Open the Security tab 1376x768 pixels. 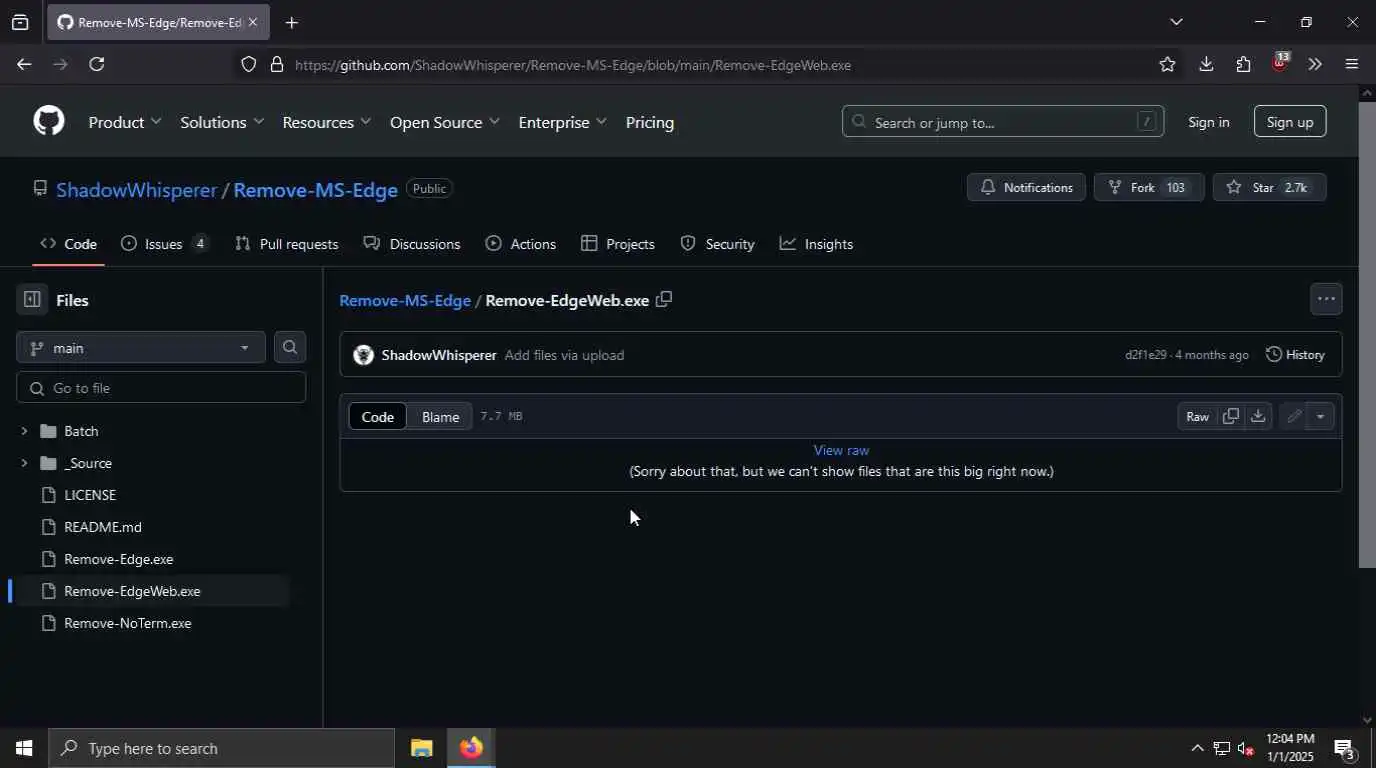(x=717, y=244)
